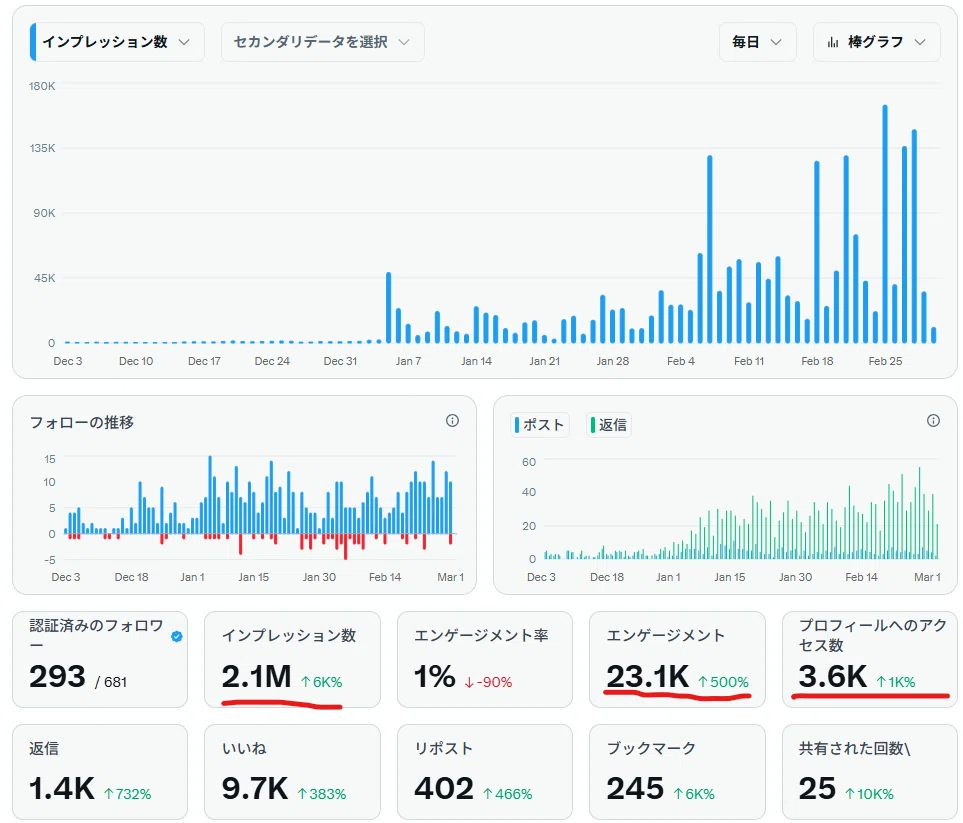Screen dimensions: 963x823
Task: Select the プロフィールへのアクセス数 3.6K card
Action: pyautogui.click(x=870, y=659)
